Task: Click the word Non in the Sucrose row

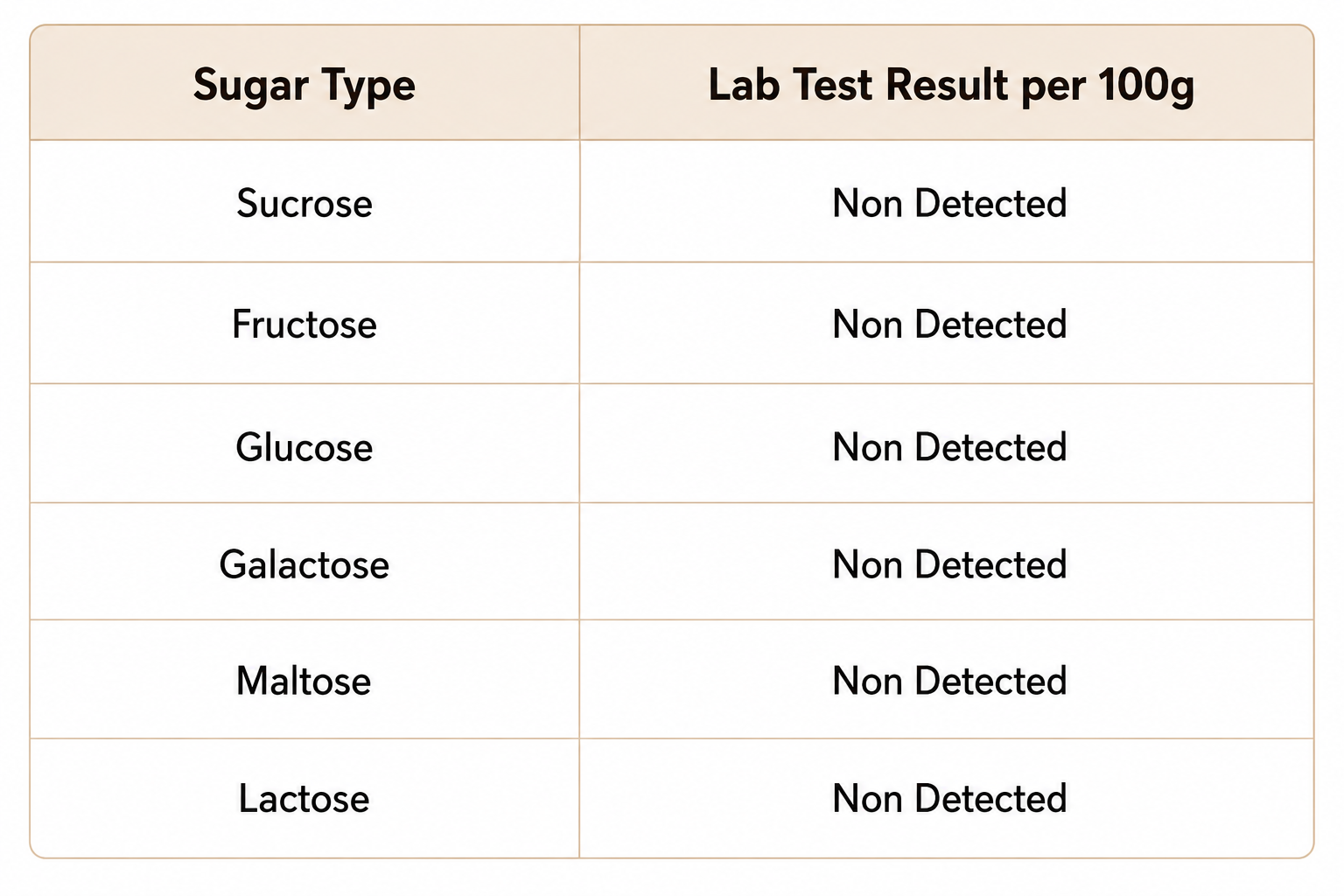Action: (x=867, y=203)
